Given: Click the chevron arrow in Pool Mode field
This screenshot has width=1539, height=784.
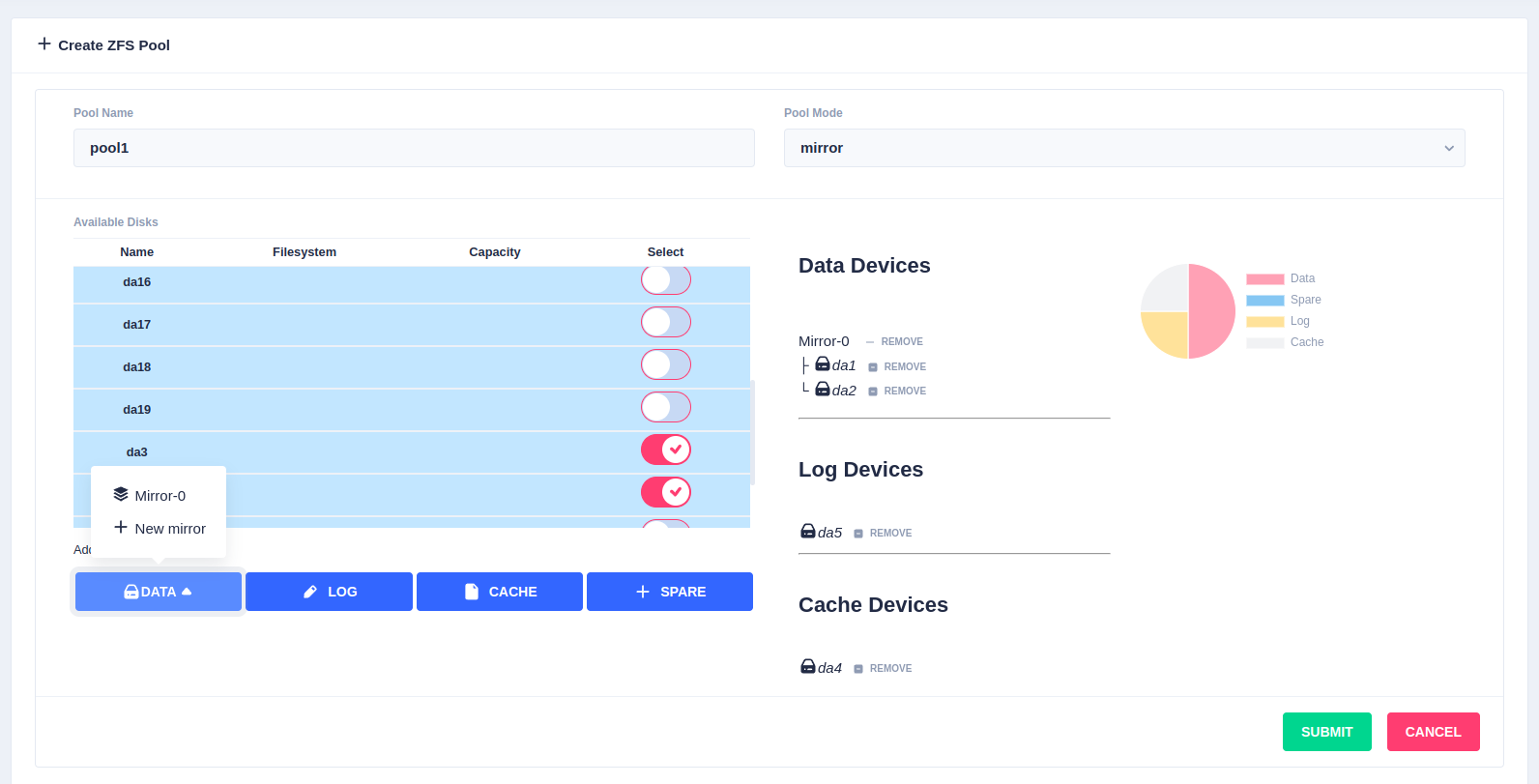Looking at the screenshot, I should click(x=1449, y=148).
